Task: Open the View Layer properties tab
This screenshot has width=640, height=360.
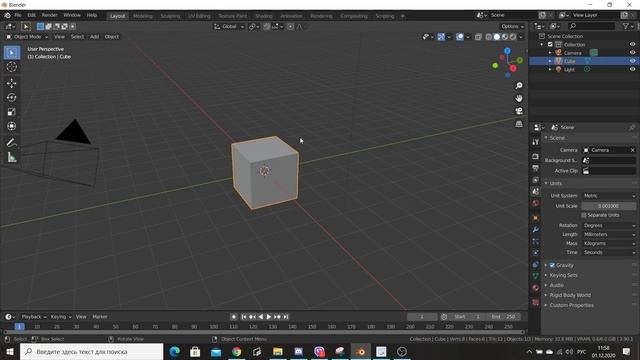Action: click(x=536, y=180)
